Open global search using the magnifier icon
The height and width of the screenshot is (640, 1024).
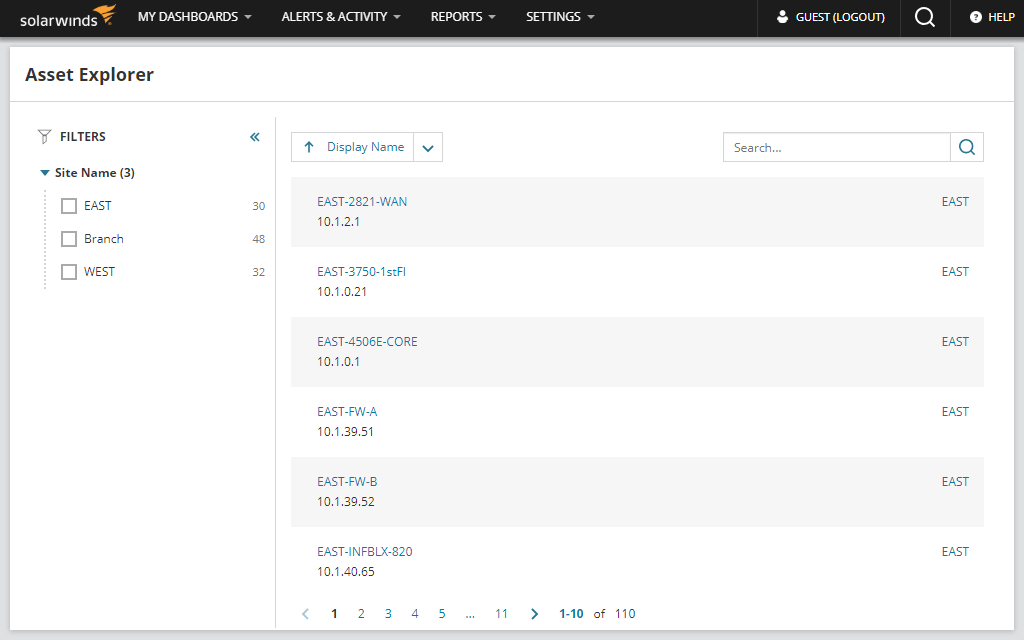coord(923,17)
